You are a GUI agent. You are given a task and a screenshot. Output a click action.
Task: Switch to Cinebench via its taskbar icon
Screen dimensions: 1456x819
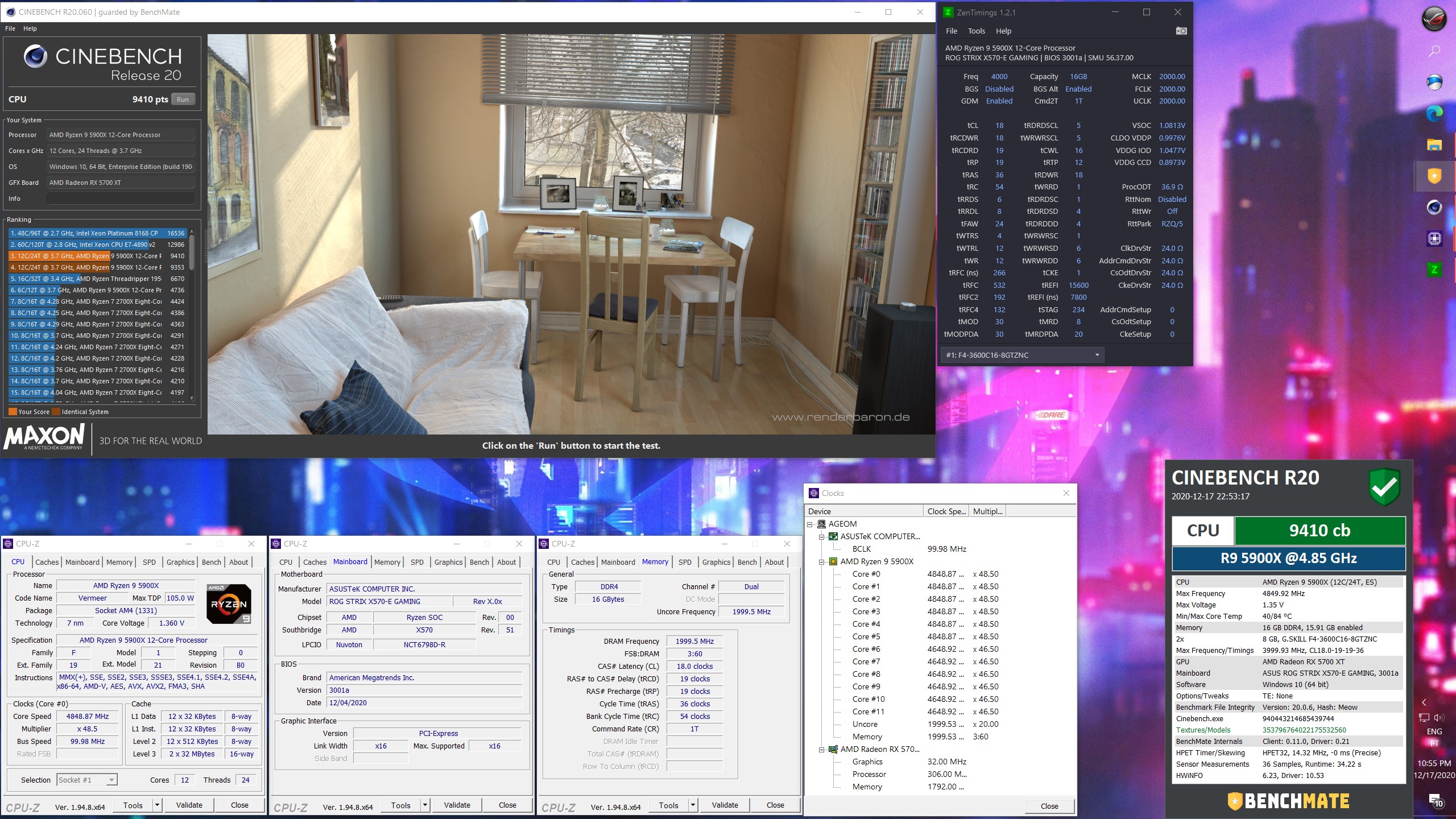point(1434,207)
